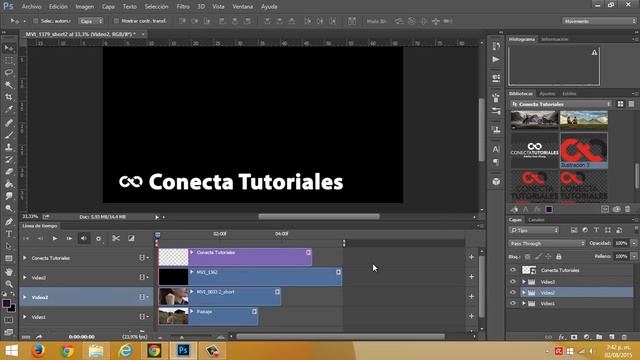The width and height of the screenshot is (640, 360).
Task: Select Ilustración 3 library thumbnail
Action: click(584, 150)
